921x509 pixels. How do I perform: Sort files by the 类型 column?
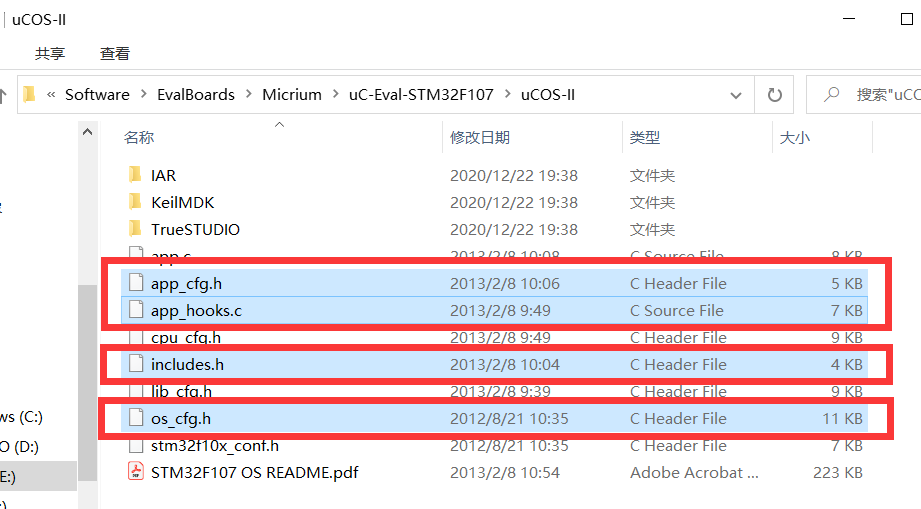tap(644, 137)
